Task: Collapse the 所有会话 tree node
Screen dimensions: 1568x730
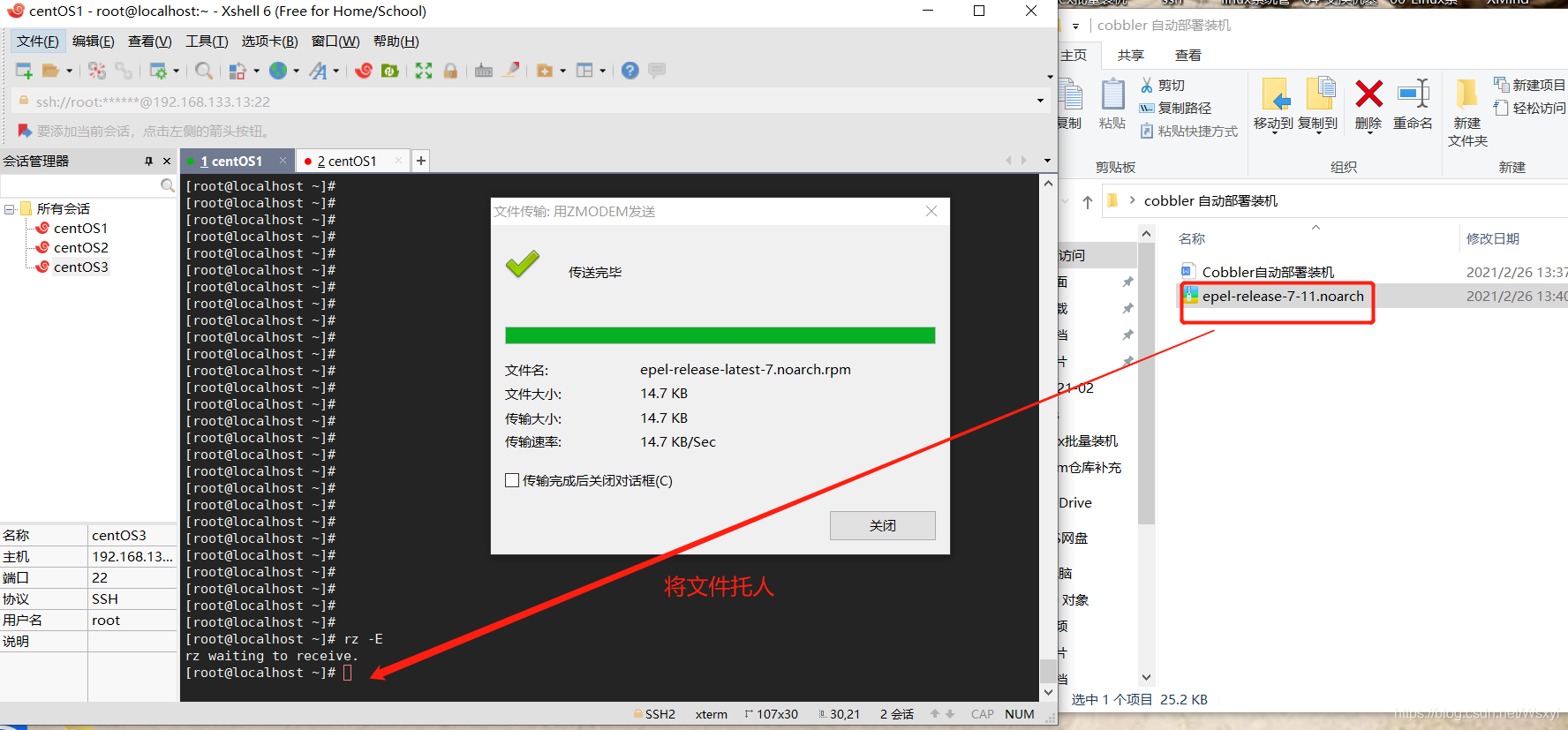Action: [9, 209]
